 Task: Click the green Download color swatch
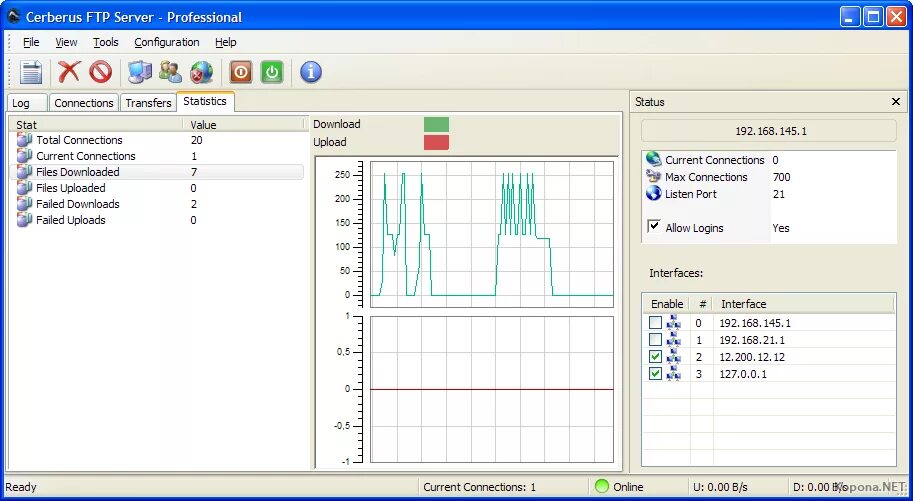[x=436, y=124]
